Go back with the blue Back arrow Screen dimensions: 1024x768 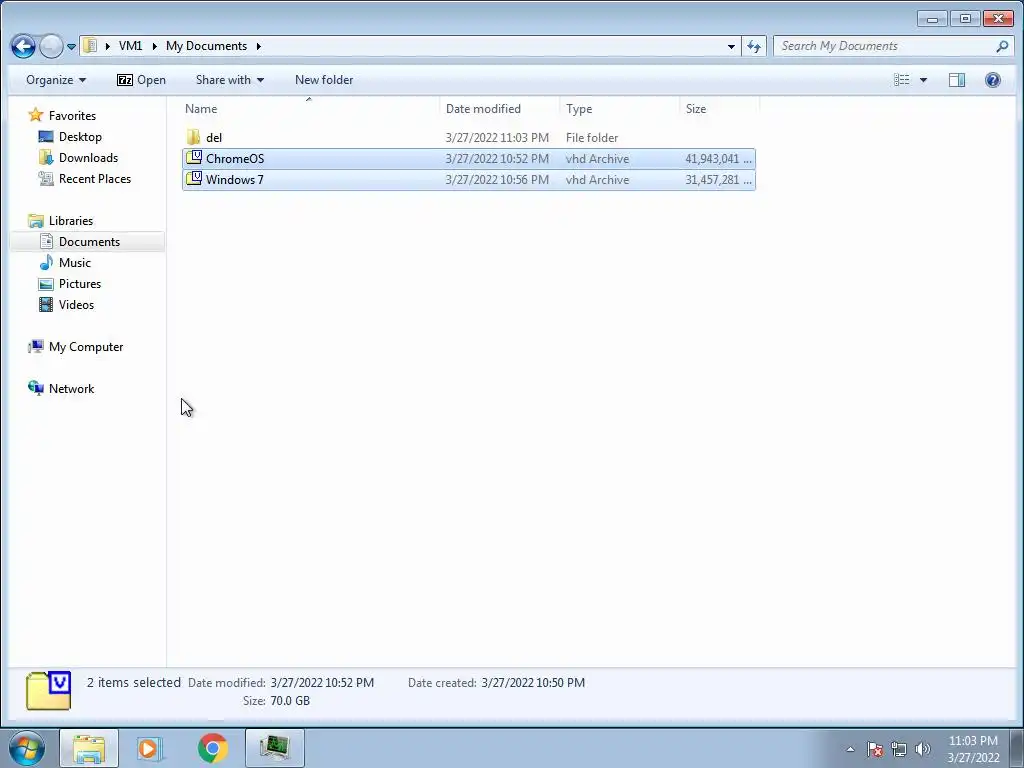click(24, 46)
